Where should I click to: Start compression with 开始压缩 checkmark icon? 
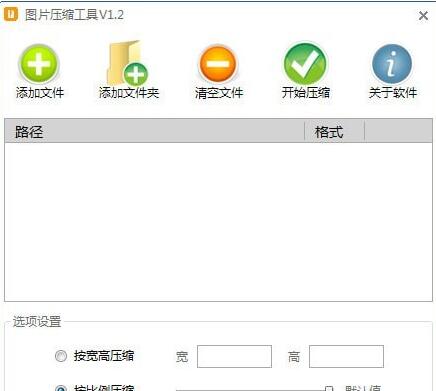tap(305, 63)
